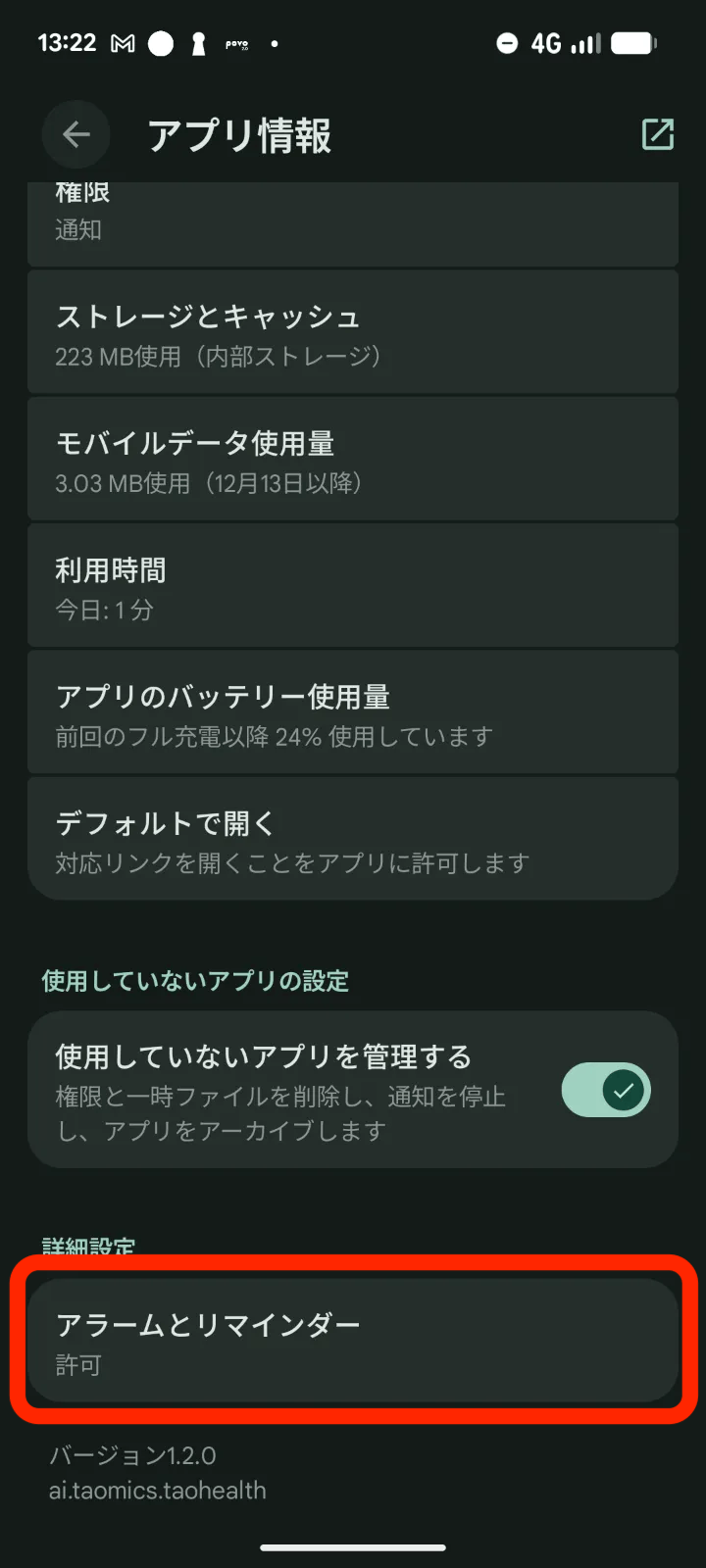The height and width of the screenshot is (1568, 706).
Task: Open アラームとリマインダー permission setting
Action: click(353, 1341)
